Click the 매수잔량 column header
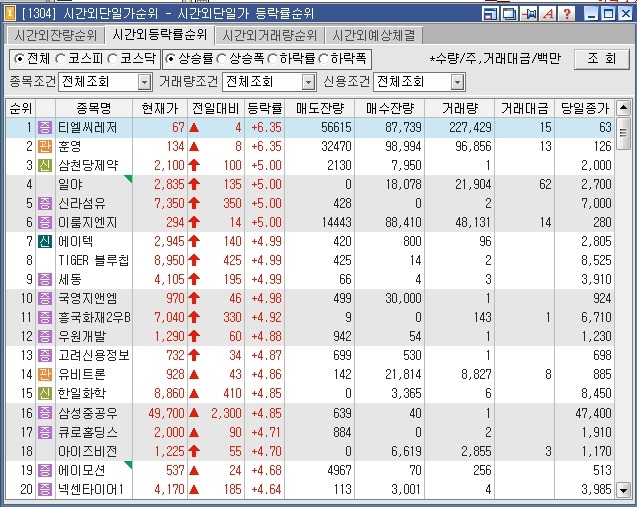This screenshot has width=637, height=507. tap(390, 108)
